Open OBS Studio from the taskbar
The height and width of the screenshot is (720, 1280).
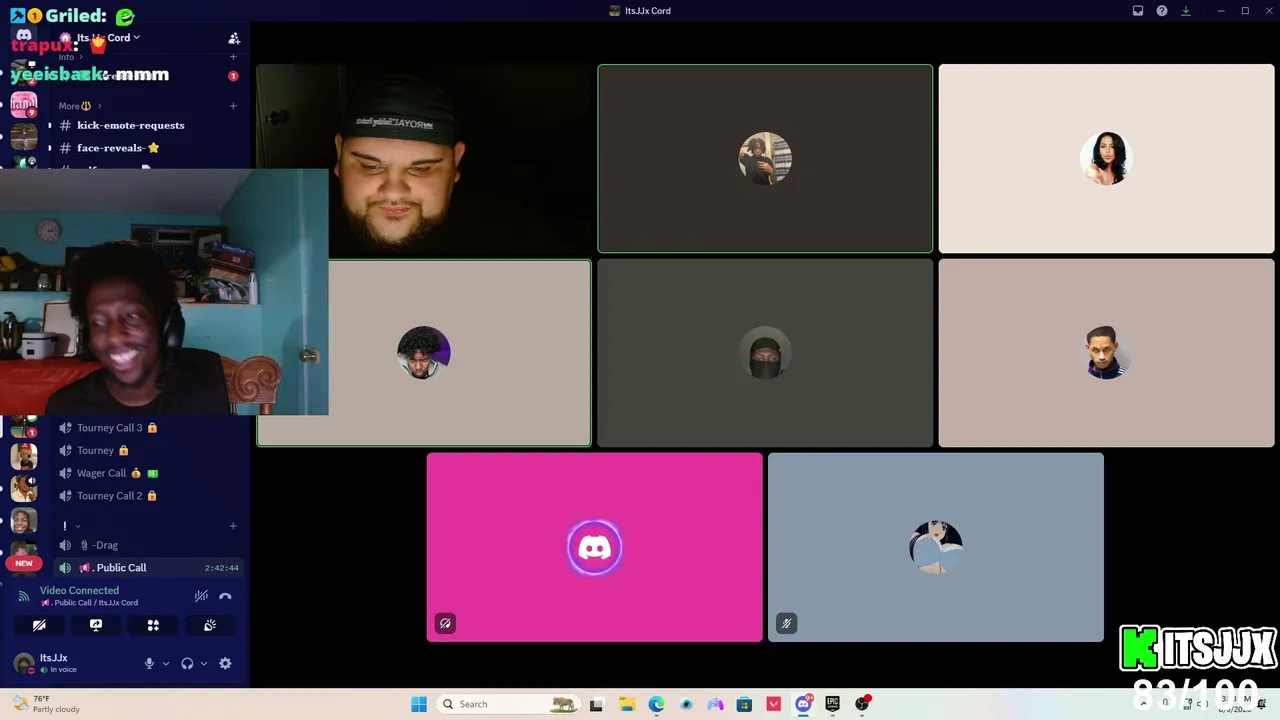point(862,704)
